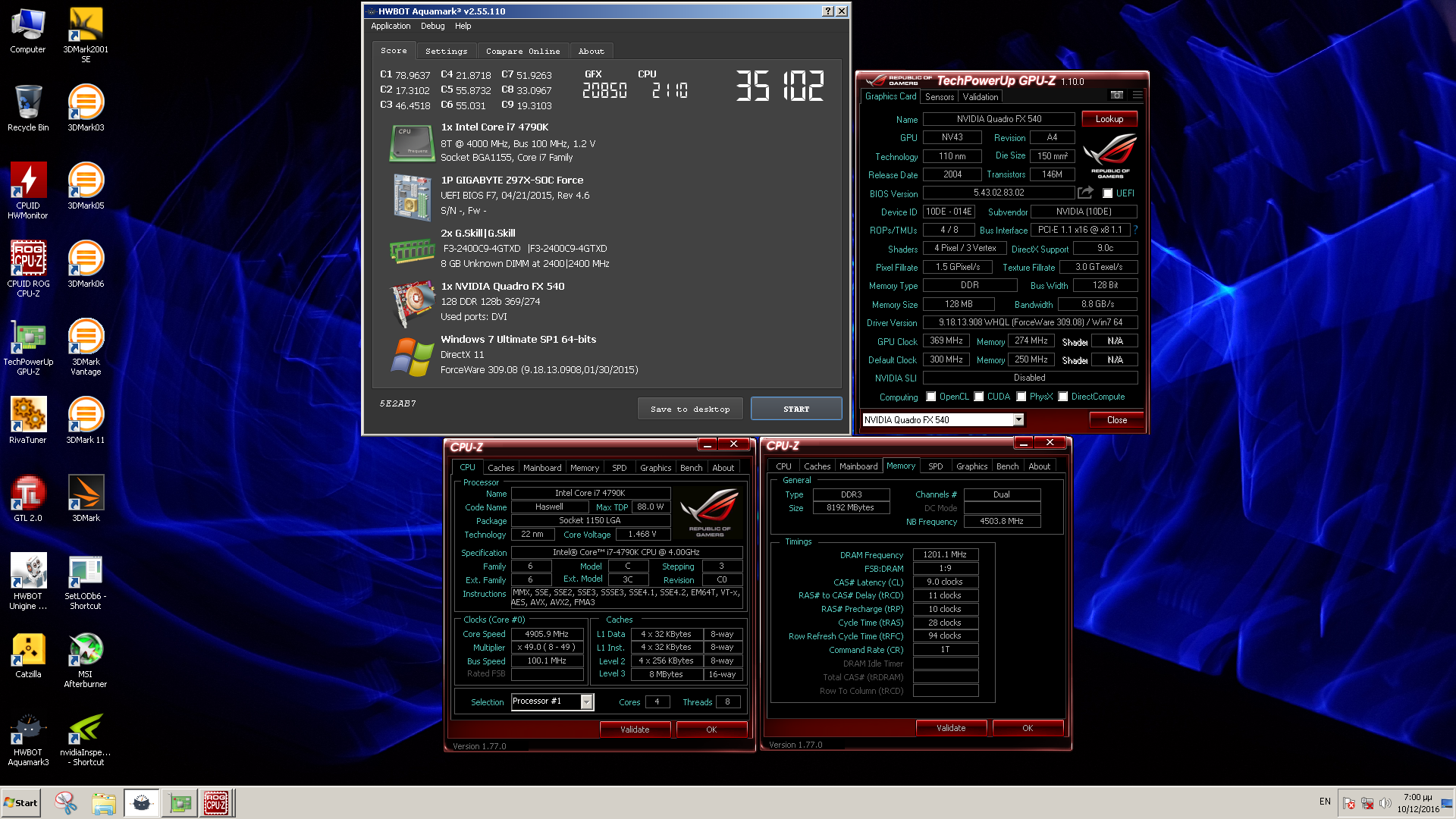Open Debug menu in Aquamark
Viewport: 1456px width, 819px height.
[433, 26]
